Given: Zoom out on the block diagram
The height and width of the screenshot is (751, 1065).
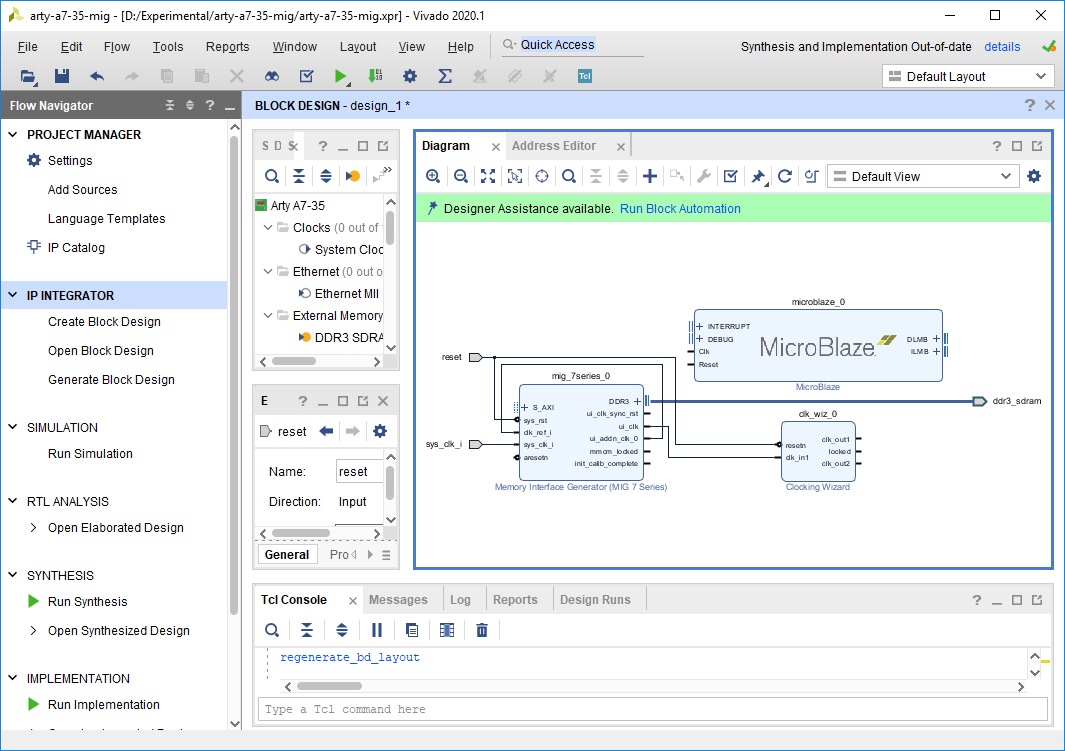Looking at the screenshot, I should (x=461, y=177).
